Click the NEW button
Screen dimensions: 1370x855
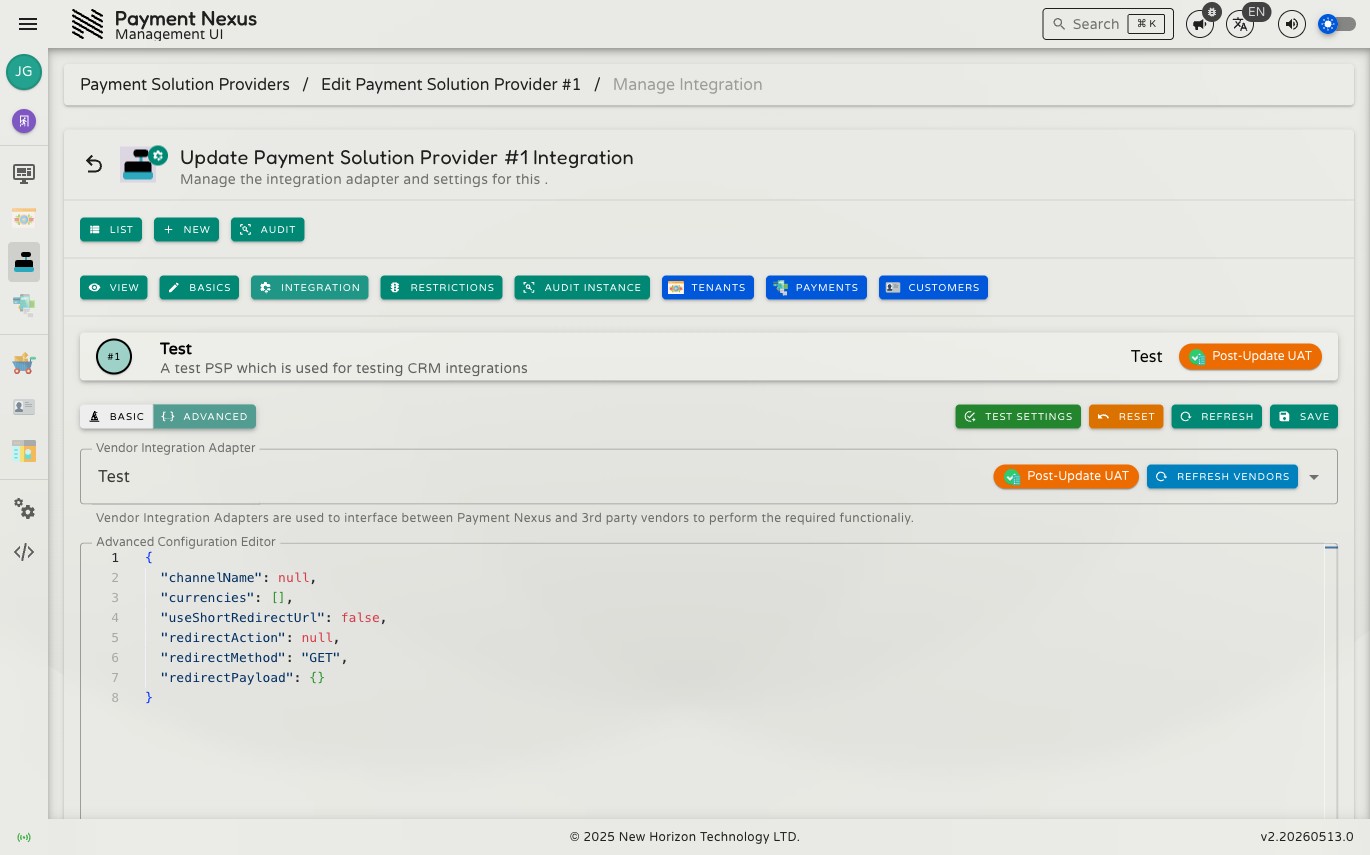(x=186, y=229)
